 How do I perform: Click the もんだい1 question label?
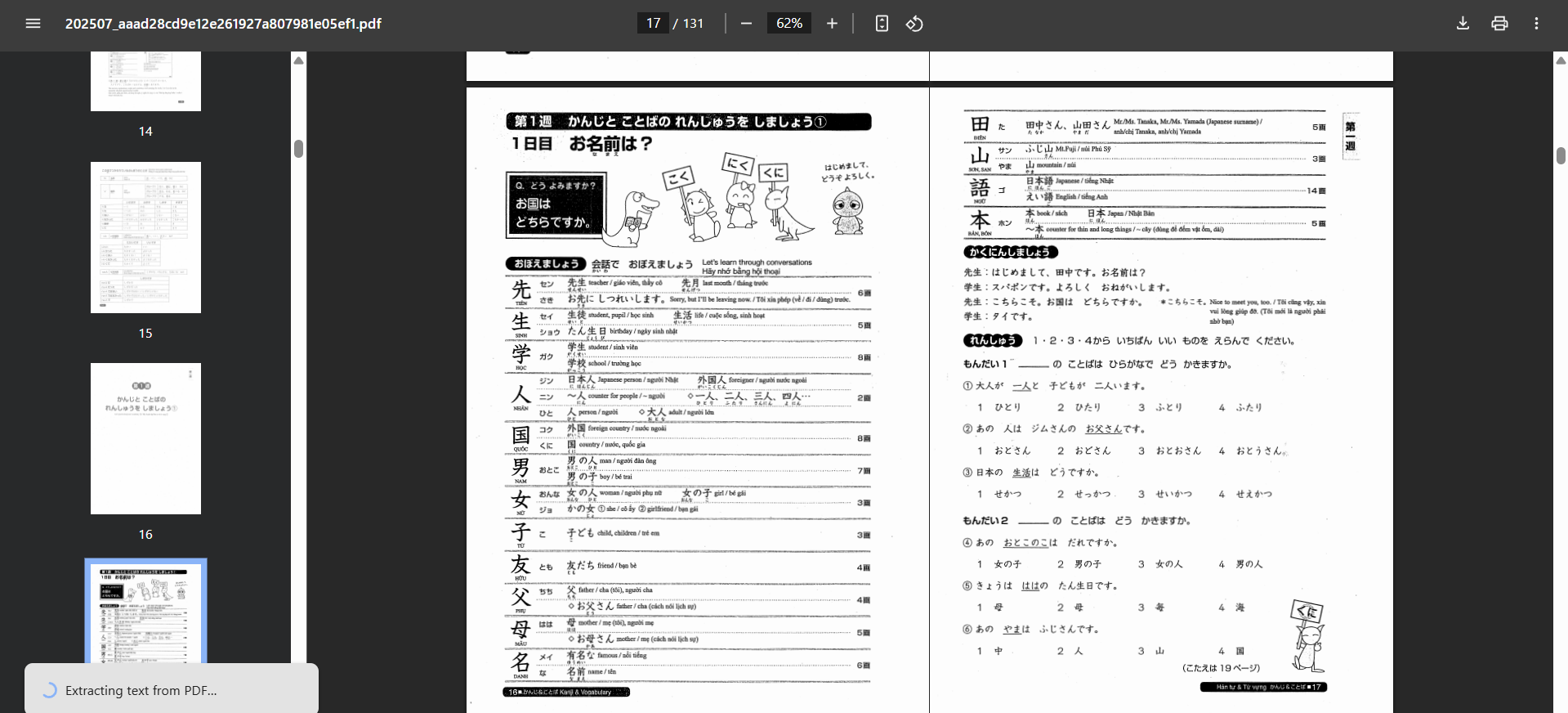coord(985,364)
